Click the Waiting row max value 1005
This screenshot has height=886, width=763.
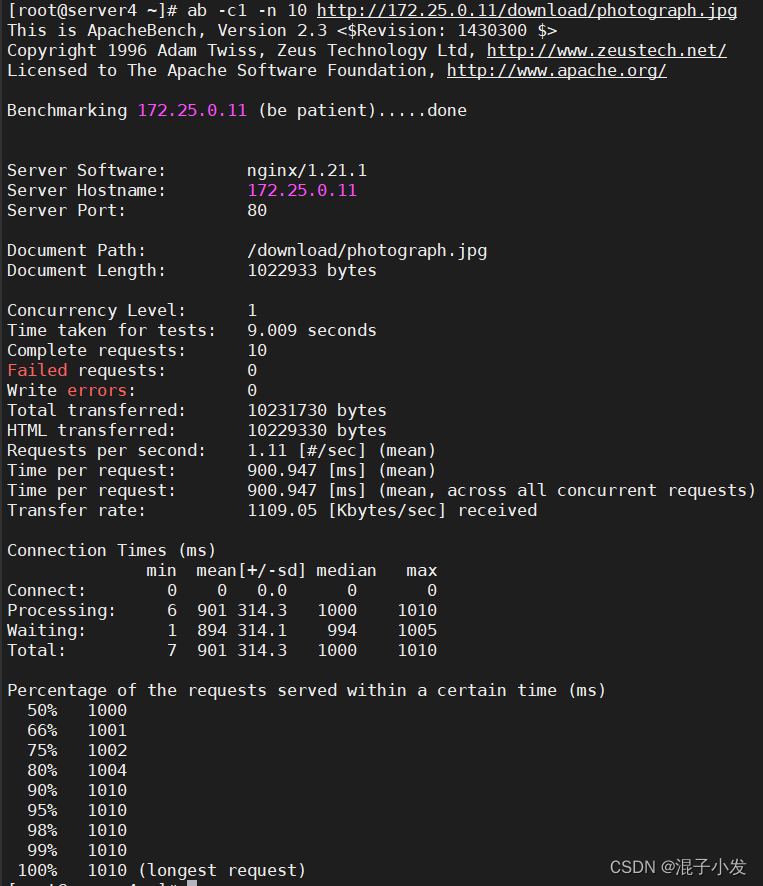417,631
